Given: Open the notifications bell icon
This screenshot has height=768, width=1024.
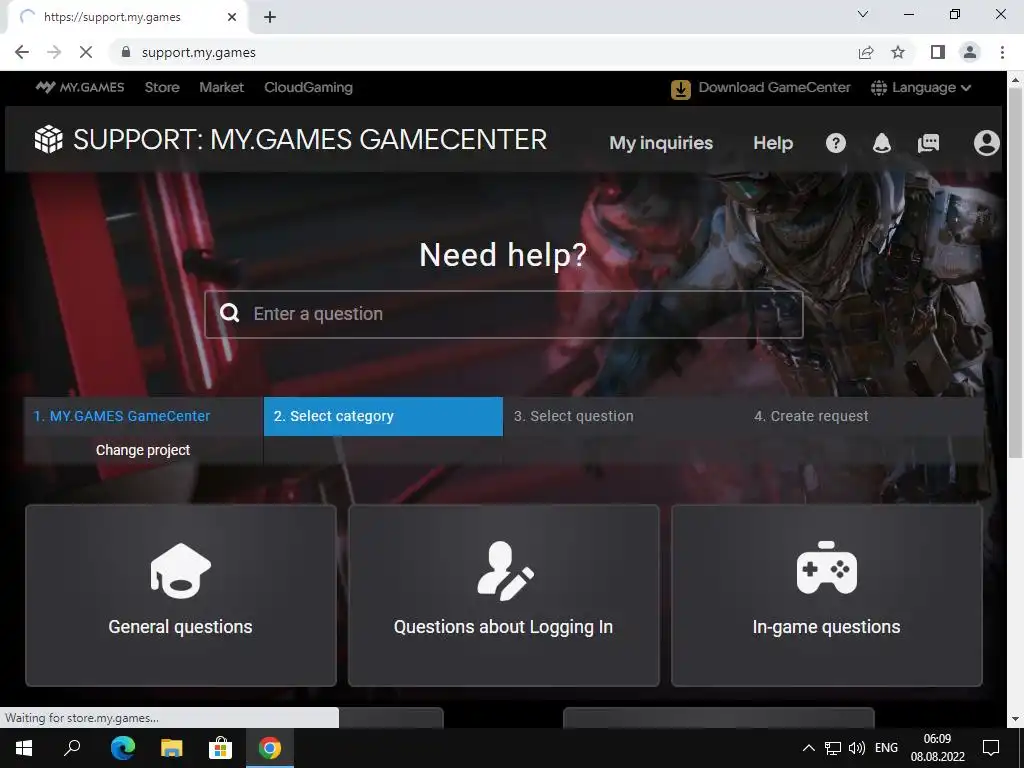Looking at the screenshot, I should [882, 143].
